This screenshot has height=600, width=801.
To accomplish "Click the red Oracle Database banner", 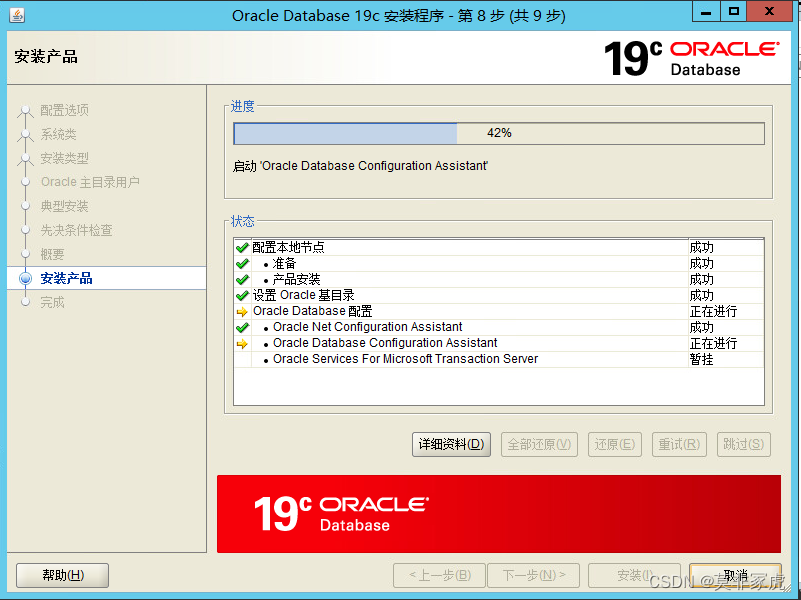I will click(x=498, y=513).
